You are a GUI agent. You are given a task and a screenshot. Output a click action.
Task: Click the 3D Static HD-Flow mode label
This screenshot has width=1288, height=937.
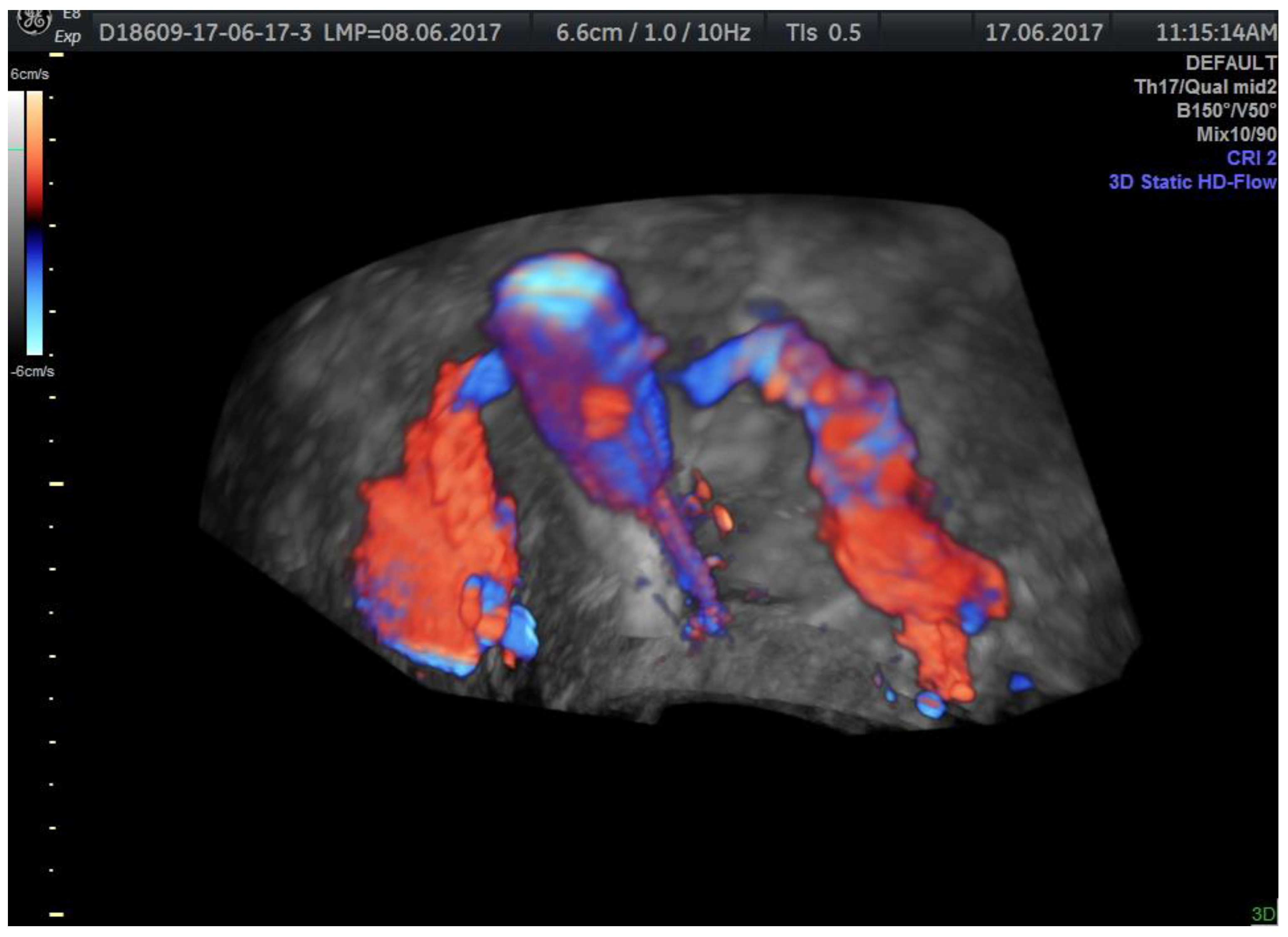tap(1193, 181)
